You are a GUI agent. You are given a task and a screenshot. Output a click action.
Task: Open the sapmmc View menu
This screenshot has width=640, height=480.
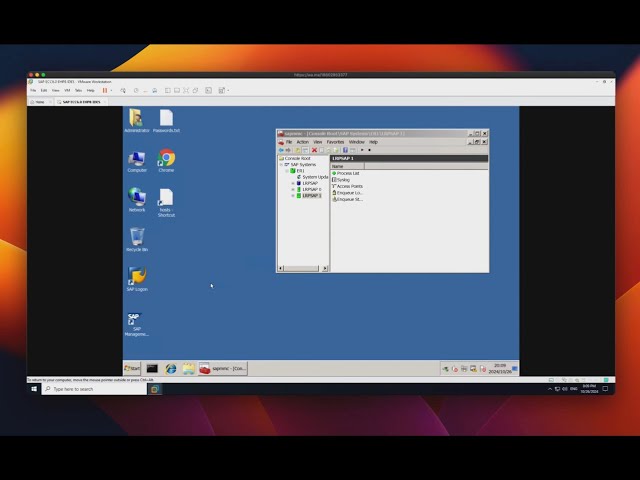(x=318, y=142)
